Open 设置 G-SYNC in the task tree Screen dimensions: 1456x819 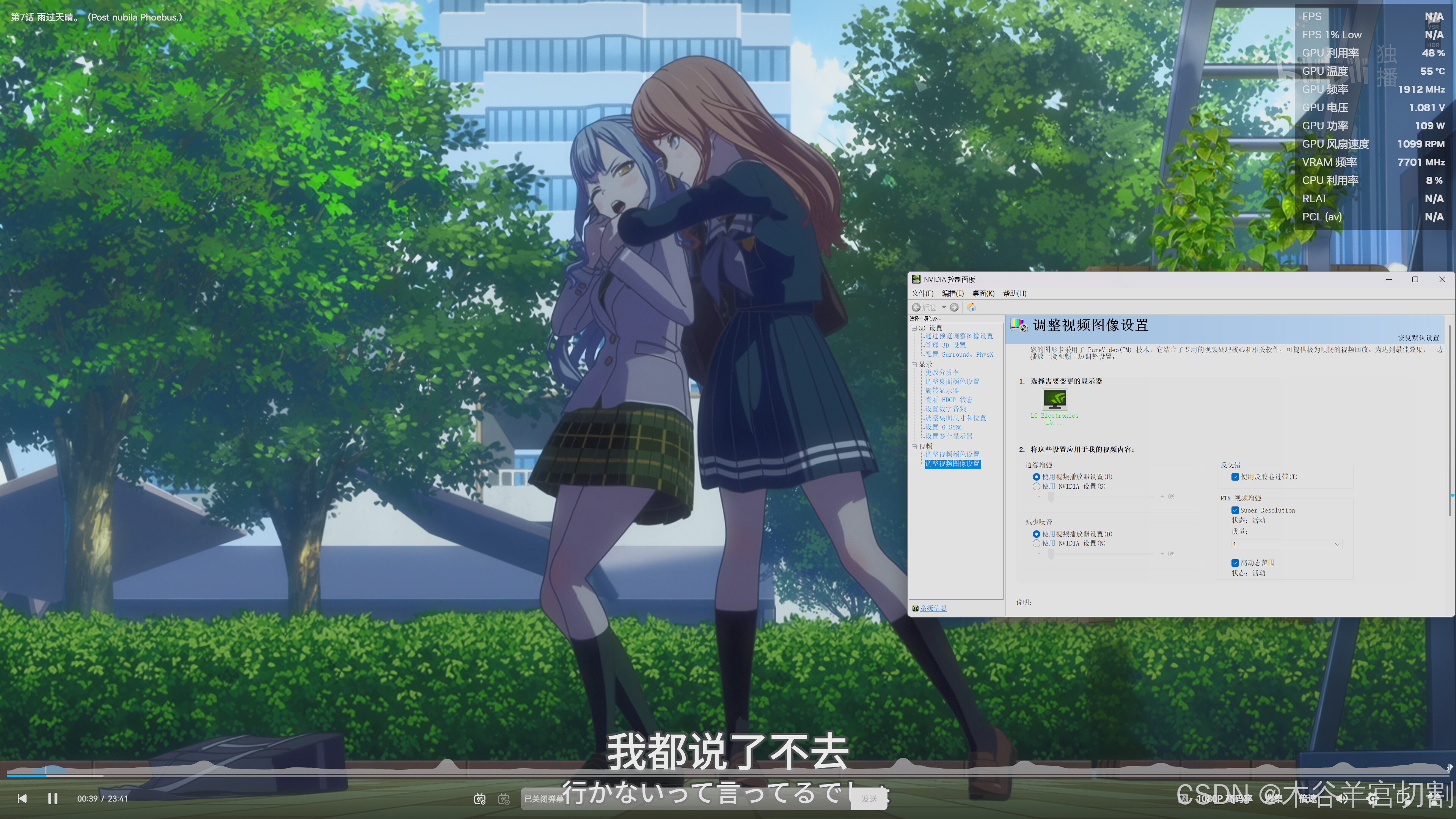tap(943, 427)
